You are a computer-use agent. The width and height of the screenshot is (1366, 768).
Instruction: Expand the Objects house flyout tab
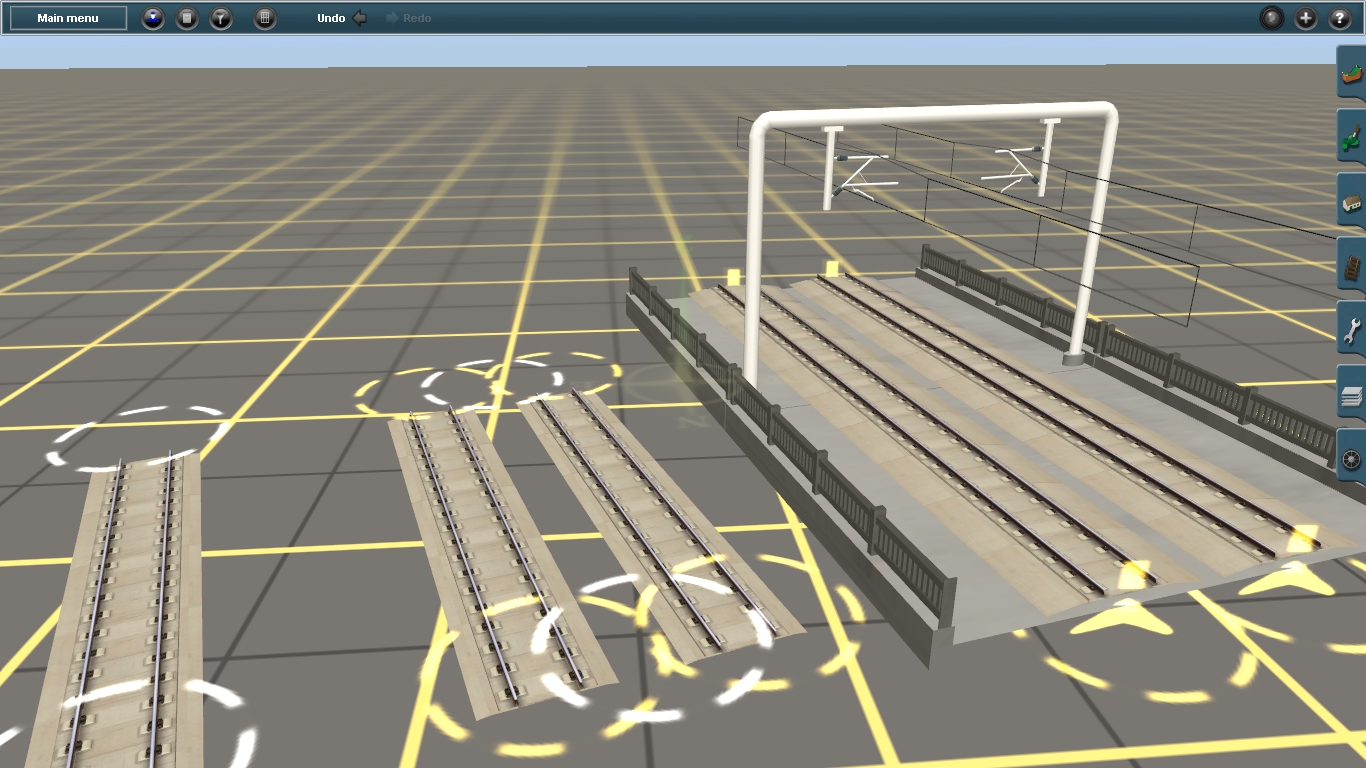pos(1351,202)
